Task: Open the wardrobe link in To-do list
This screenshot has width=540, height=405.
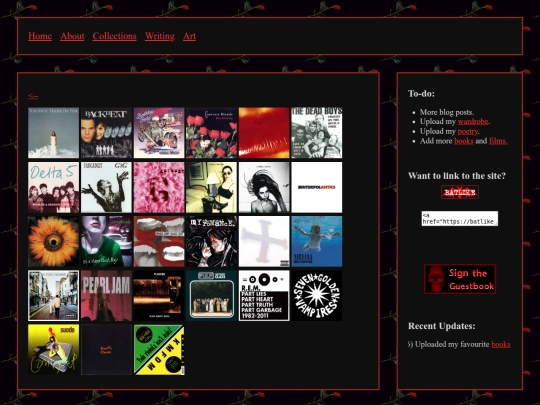Action: point(473,122)
